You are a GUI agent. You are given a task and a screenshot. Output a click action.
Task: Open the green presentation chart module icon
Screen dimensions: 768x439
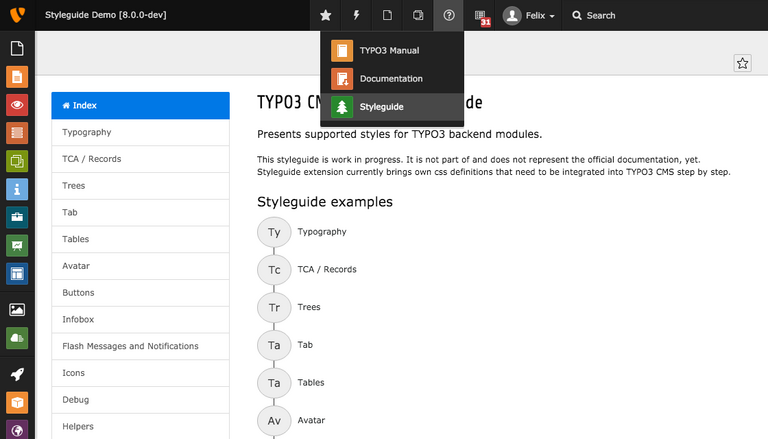pyautogui.click(x=17, y=245)
